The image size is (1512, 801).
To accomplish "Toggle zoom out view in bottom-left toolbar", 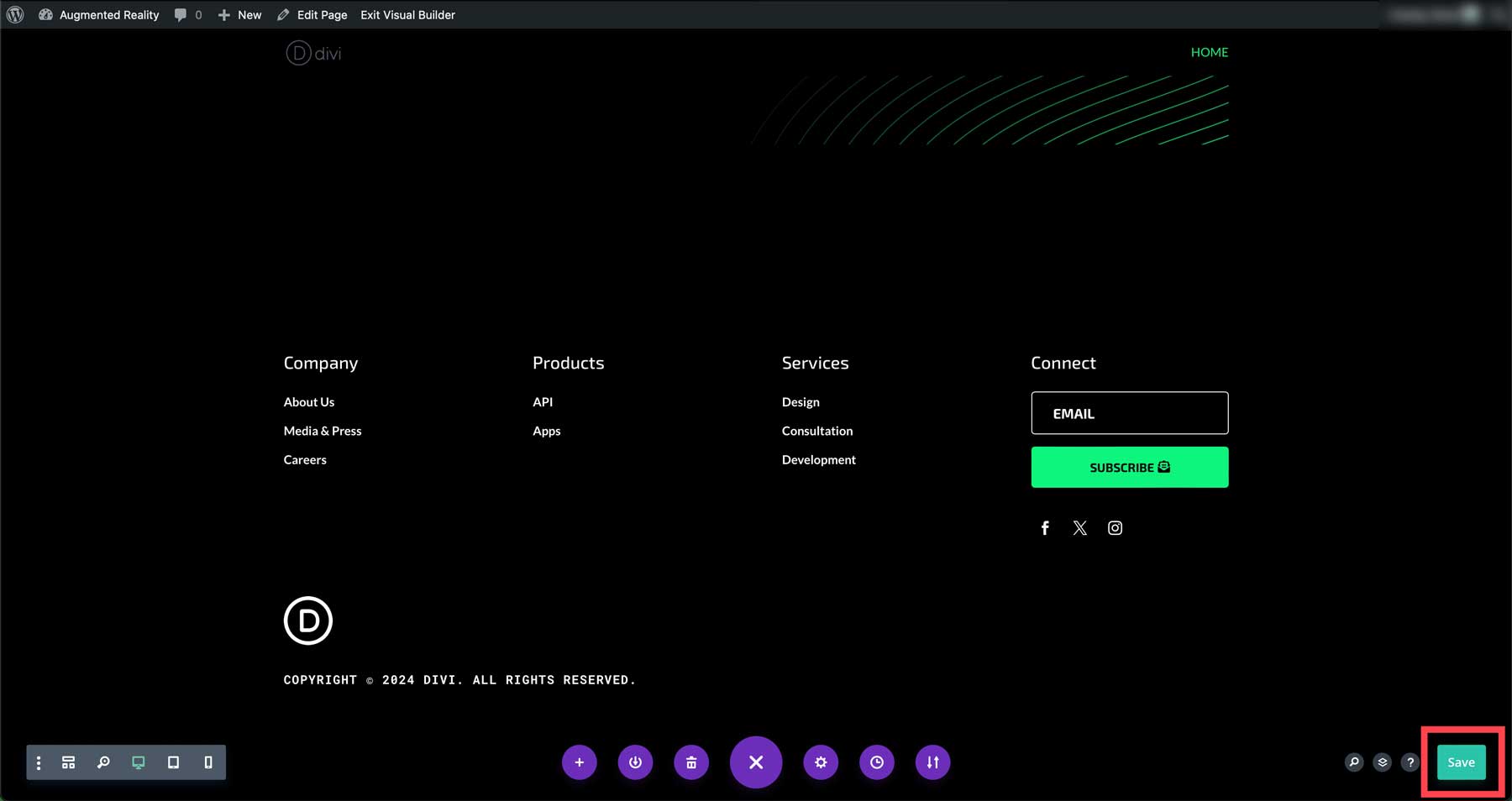I will pyautogui.click(x=103, y=762).
